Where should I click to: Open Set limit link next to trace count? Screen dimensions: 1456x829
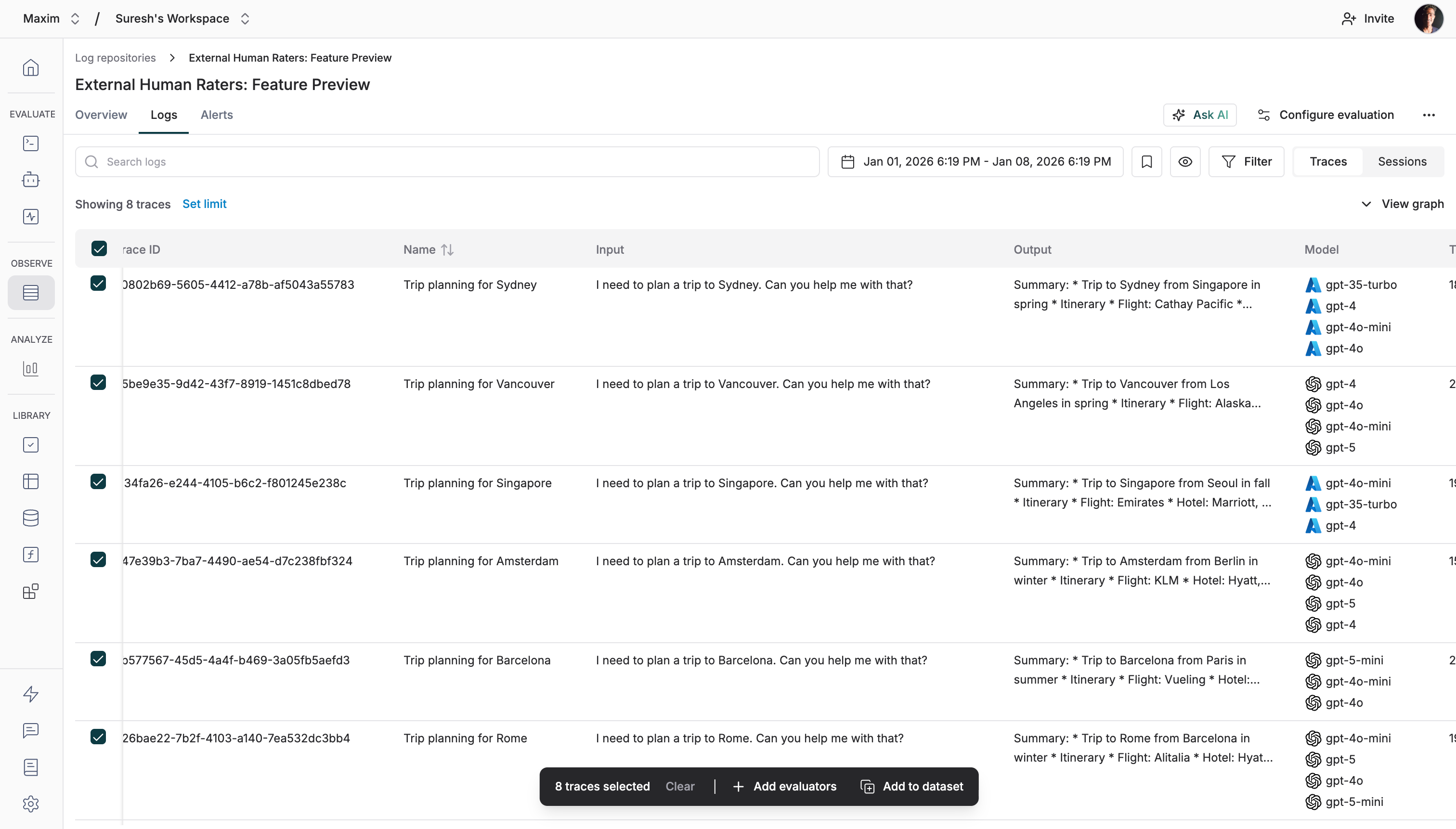click(x=205, y=203)
